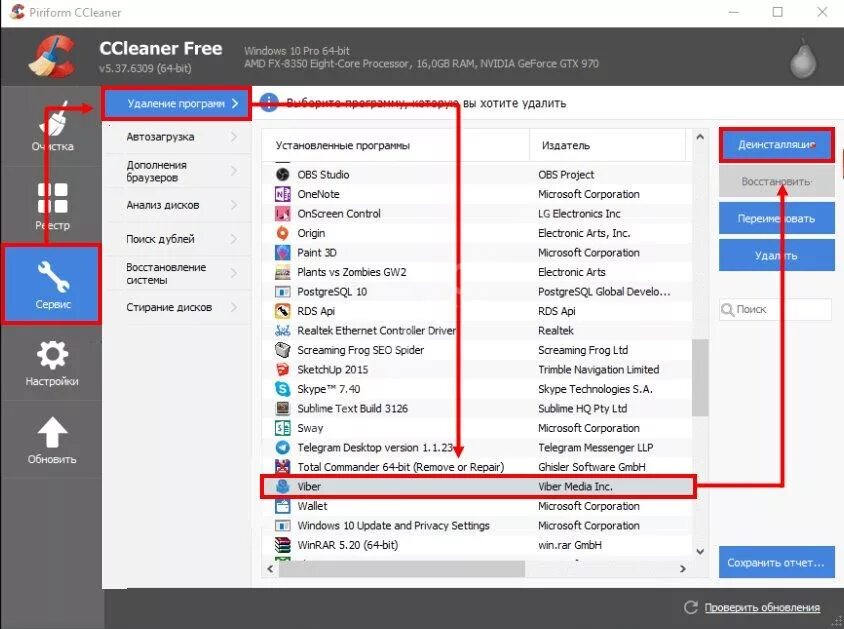Open Стирание дисков menu item

click(177, 307)
